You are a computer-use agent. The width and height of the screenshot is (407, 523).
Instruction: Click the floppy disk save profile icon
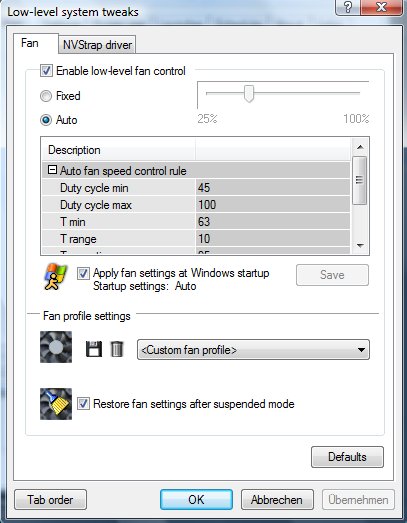94,349
